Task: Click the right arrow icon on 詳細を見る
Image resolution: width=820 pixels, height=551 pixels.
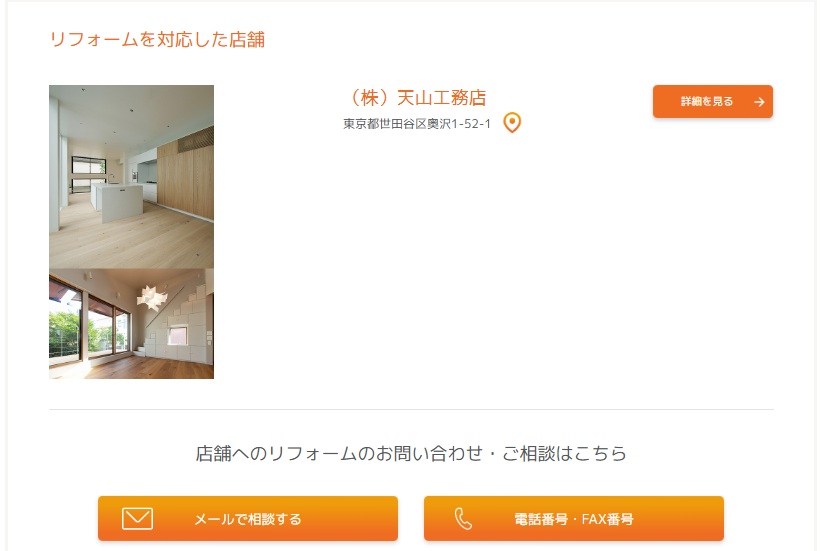Action: coord(759,102)
